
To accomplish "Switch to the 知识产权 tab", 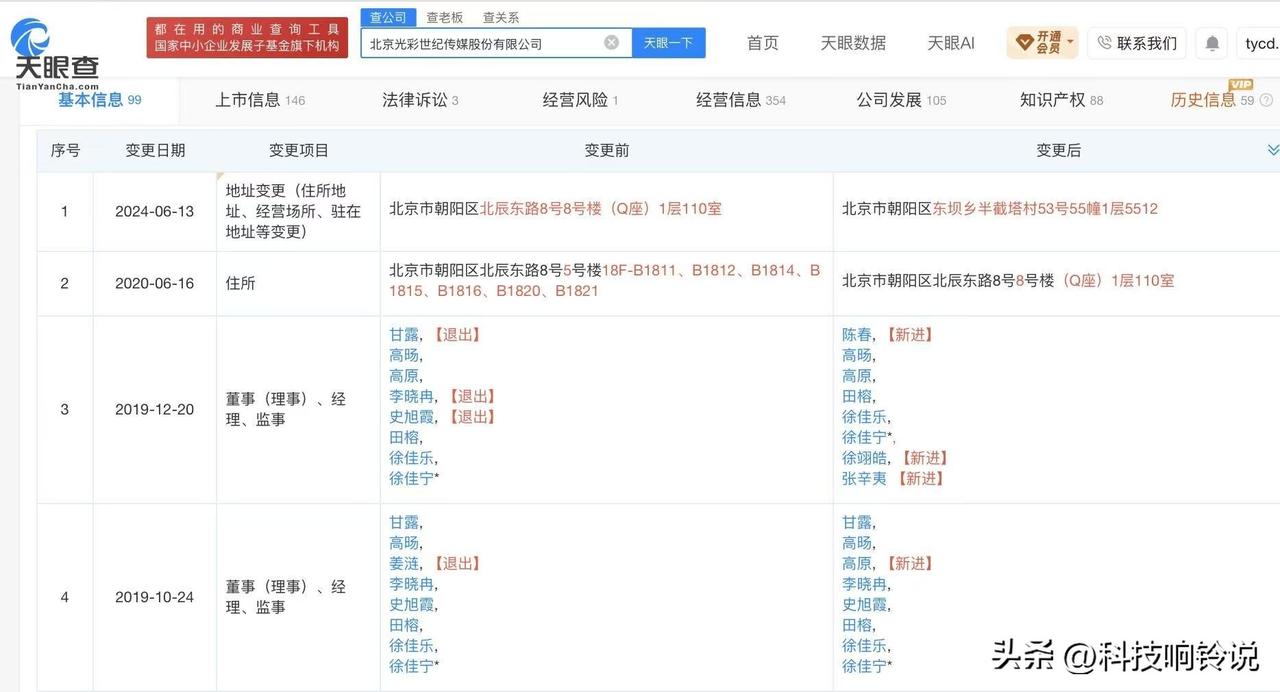I will point(1061,100).
